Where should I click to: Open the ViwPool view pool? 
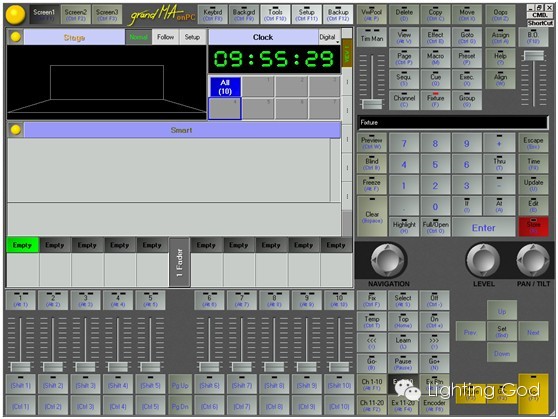pos(372,15)
